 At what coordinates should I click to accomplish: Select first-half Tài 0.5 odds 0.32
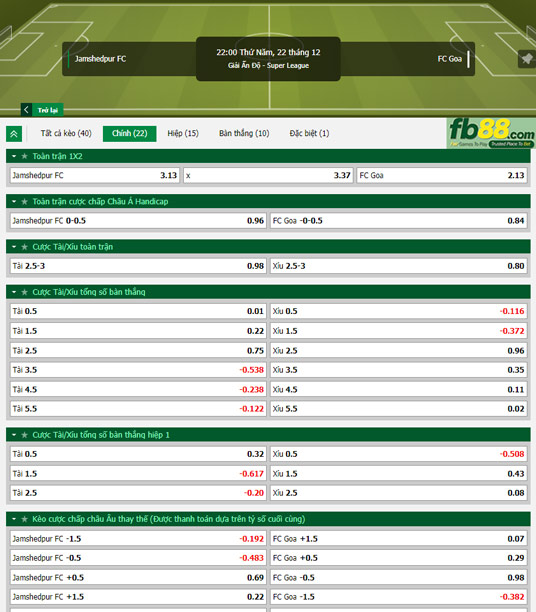pyautogui.click(x=138, y=454)
